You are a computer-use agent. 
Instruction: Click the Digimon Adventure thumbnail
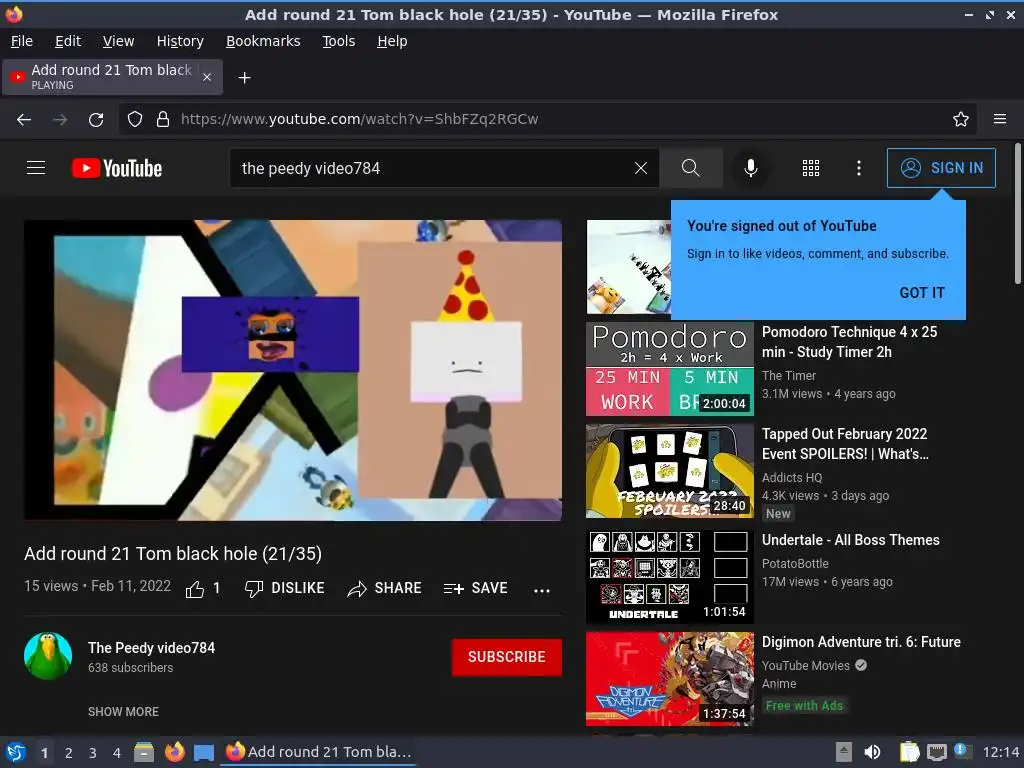point(669,679)
